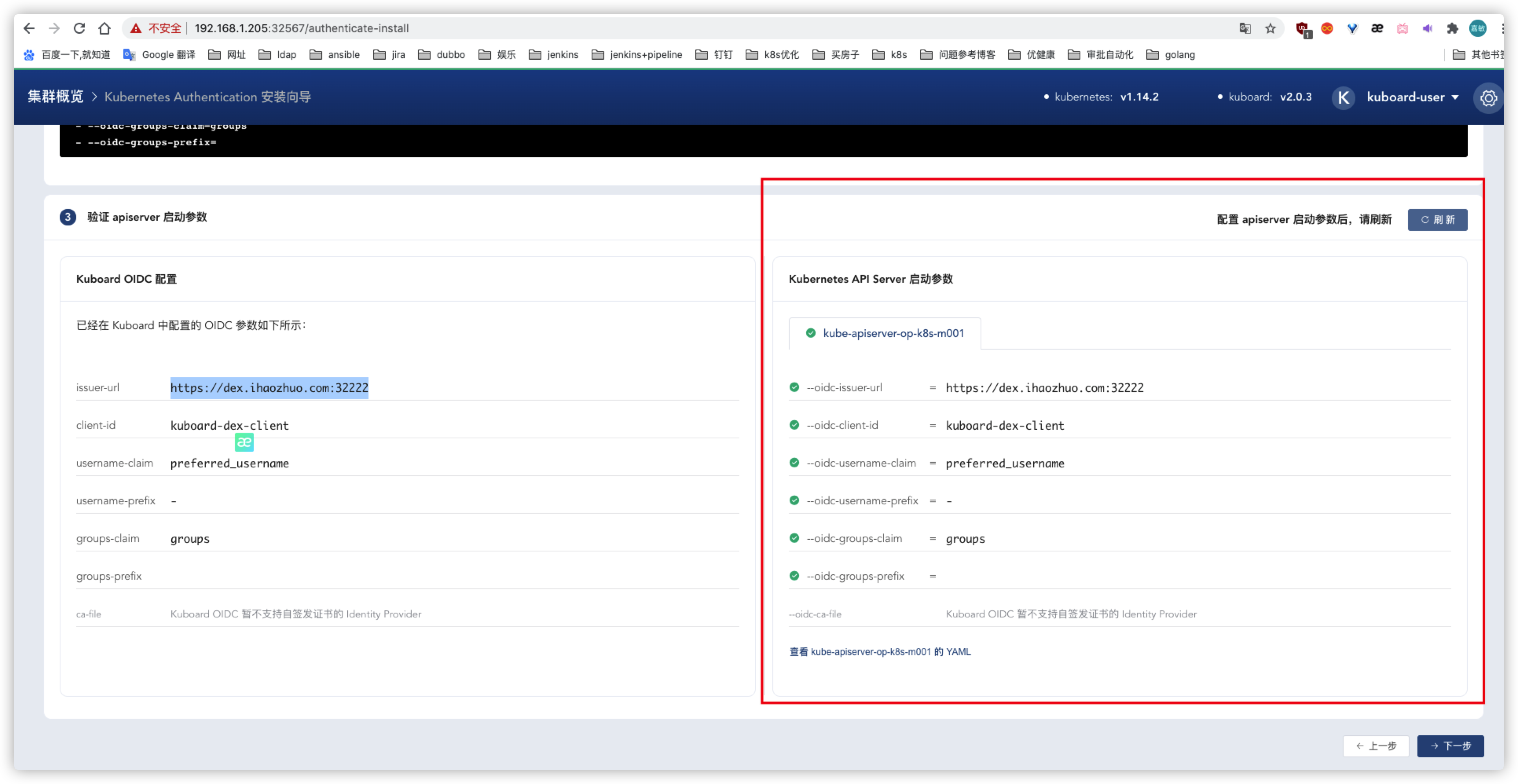Open the k8s优化 bookmarks folder
This screenshot has height=784, width=1518.
click(x=772, y=55)
